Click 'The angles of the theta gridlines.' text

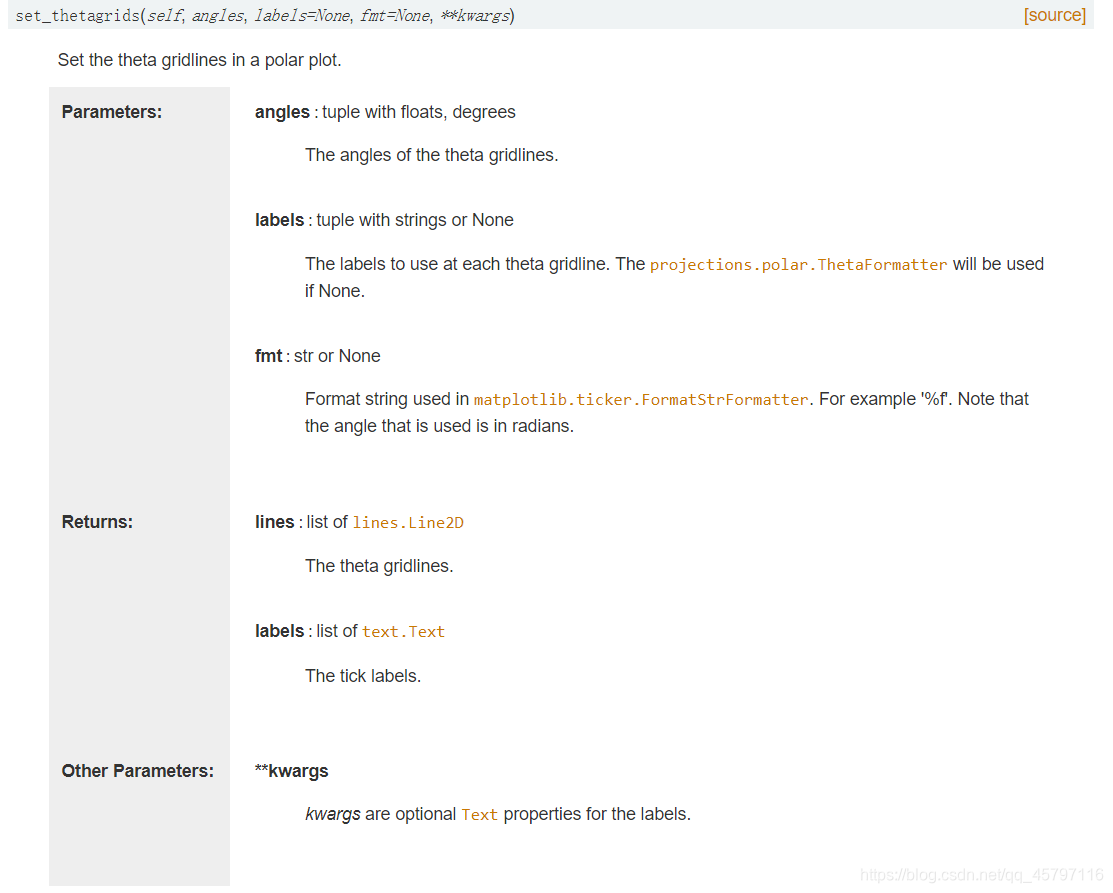(x=432, y=155)
